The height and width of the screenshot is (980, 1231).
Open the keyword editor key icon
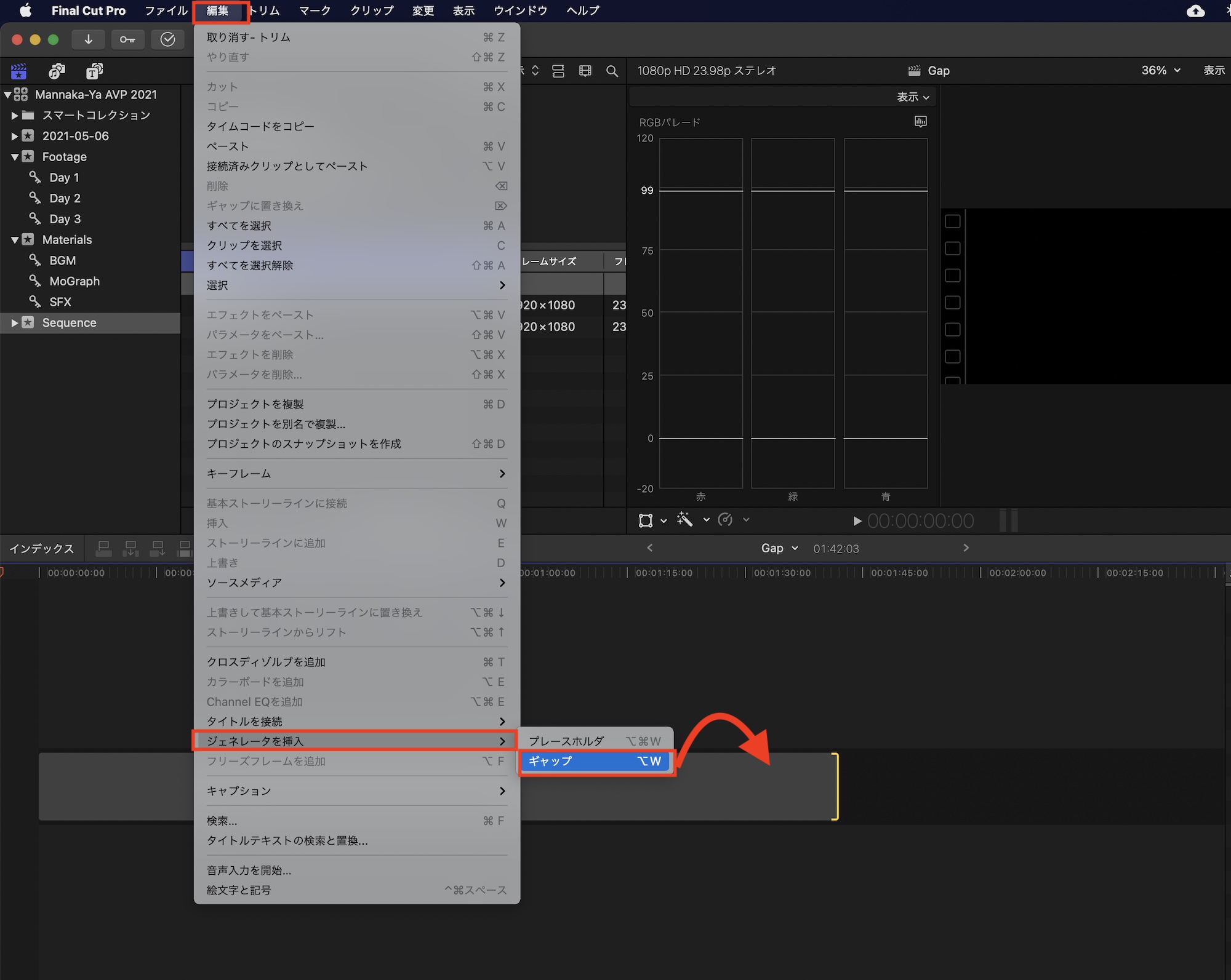pyautogui.click(x=127, y=39)
